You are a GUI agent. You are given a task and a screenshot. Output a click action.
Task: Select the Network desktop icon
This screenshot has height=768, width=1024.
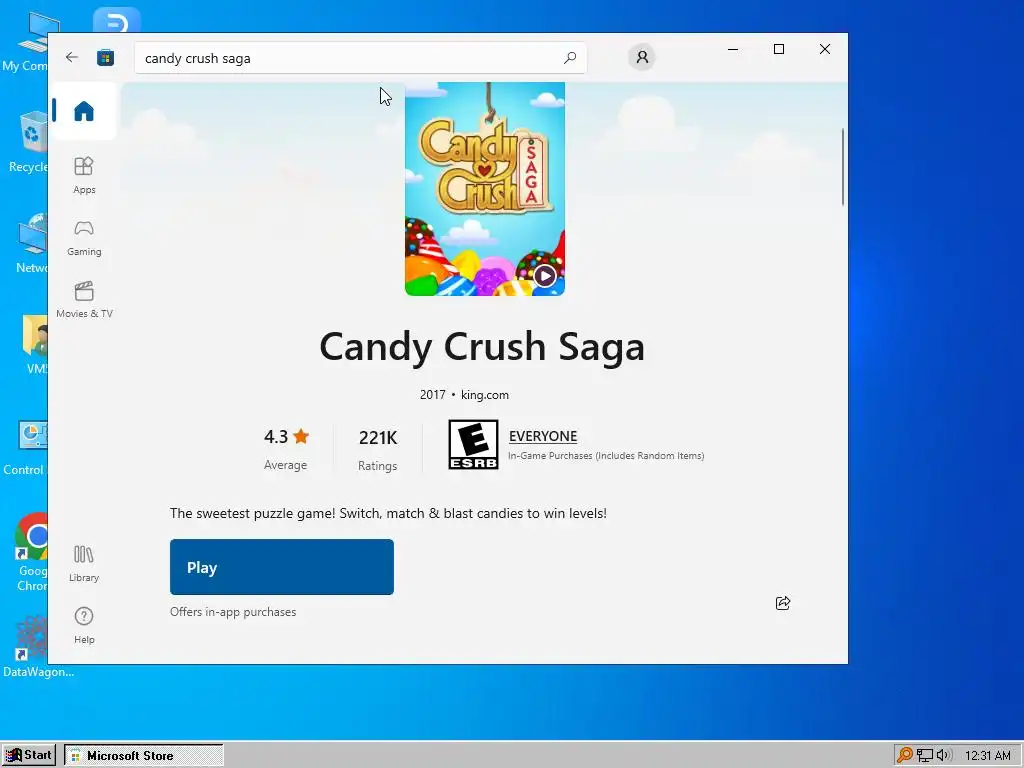click(x=31, y=244)
